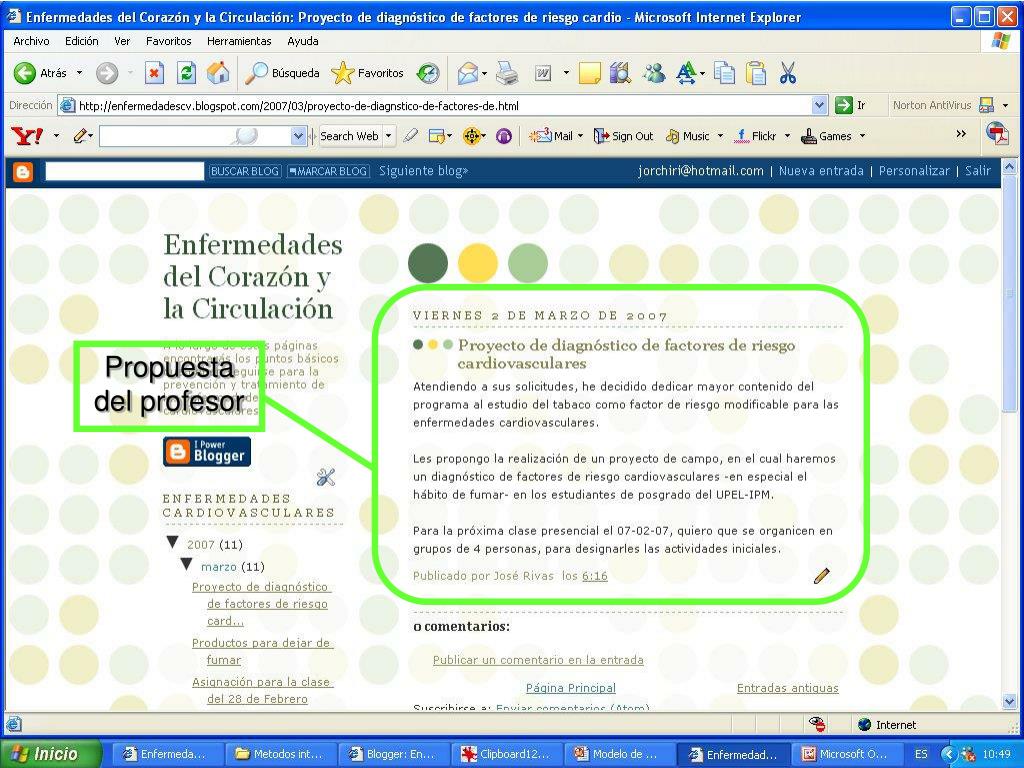1024x768 pixels.
Task: Collapse the 2007 archive triangle
Action: 173,542
